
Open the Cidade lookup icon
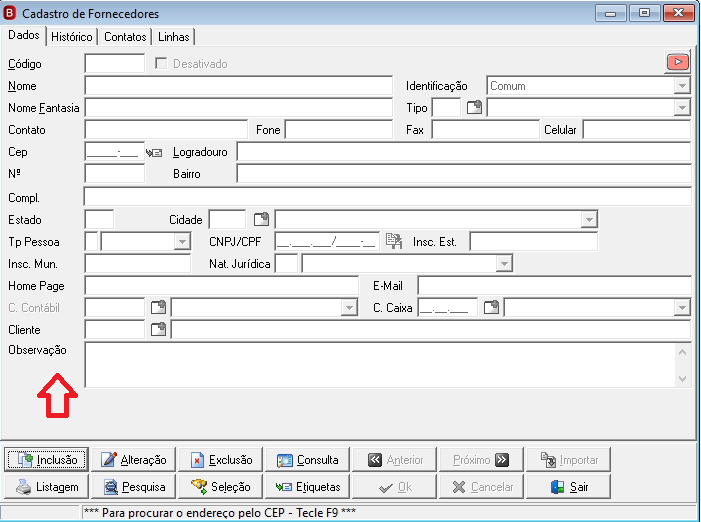coord(262,219)
